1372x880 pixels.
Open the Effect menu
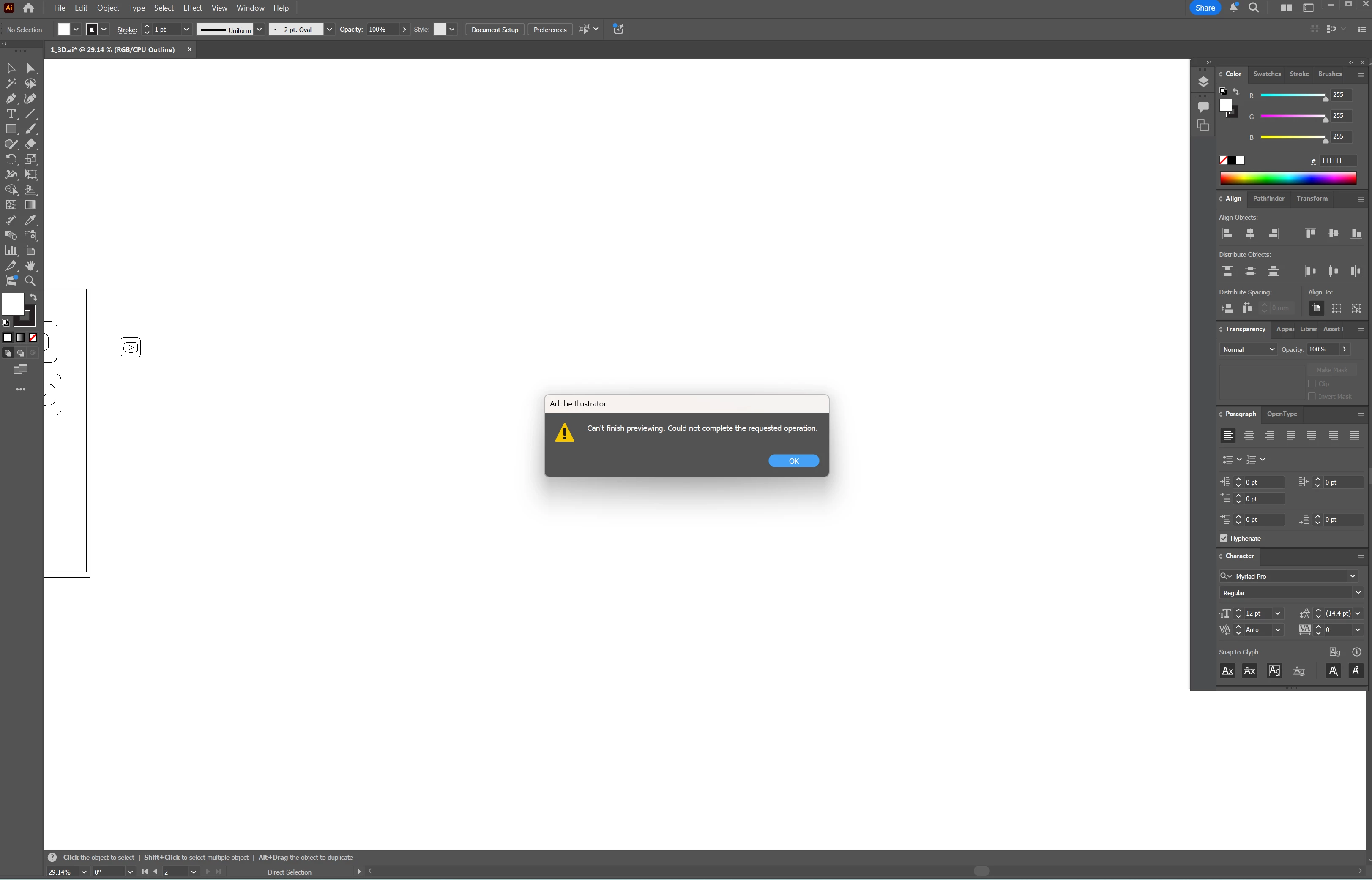point(192,8)
